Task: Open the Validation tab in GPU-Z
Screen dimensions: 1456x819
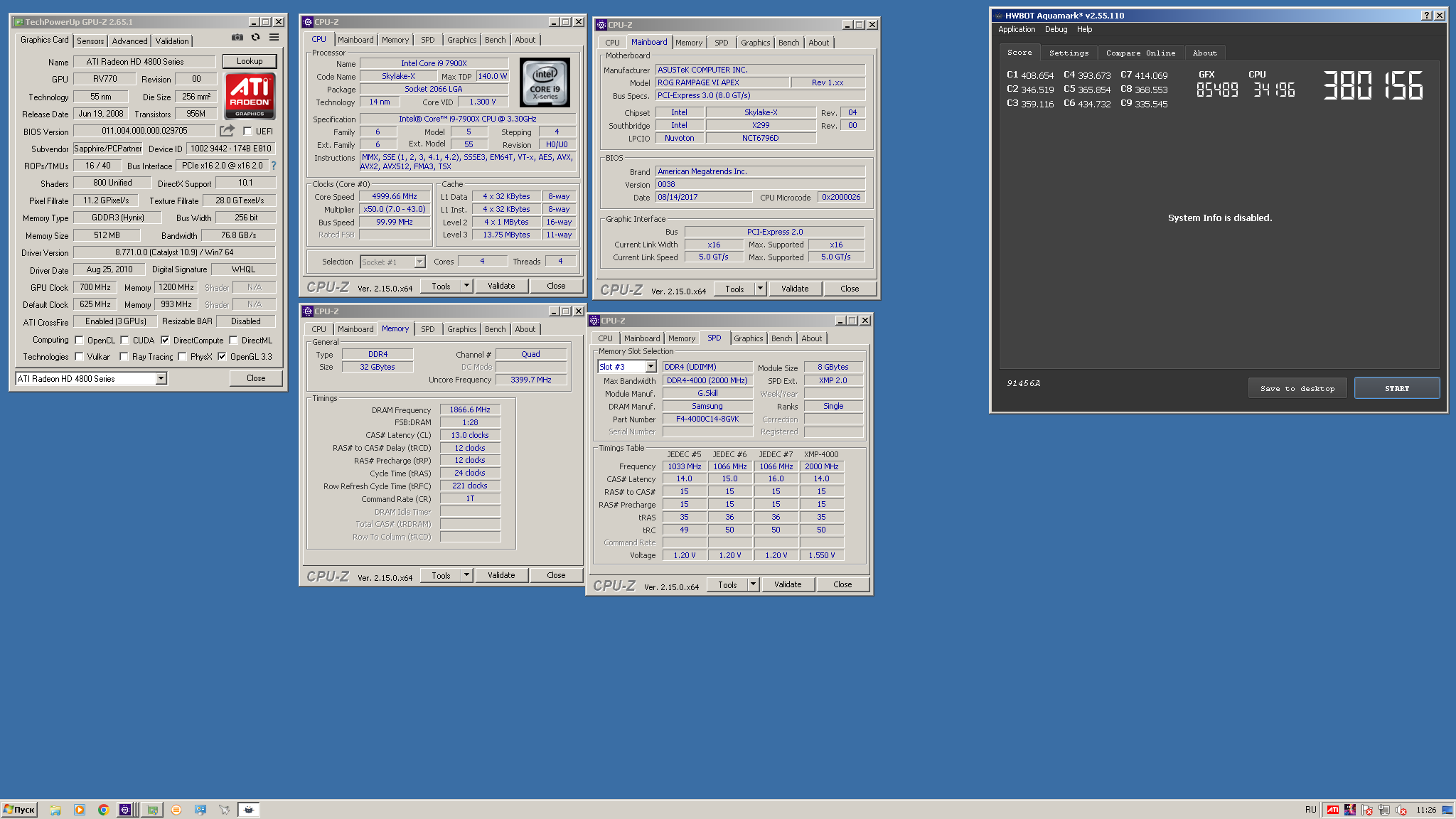Action: pos(172,41)
